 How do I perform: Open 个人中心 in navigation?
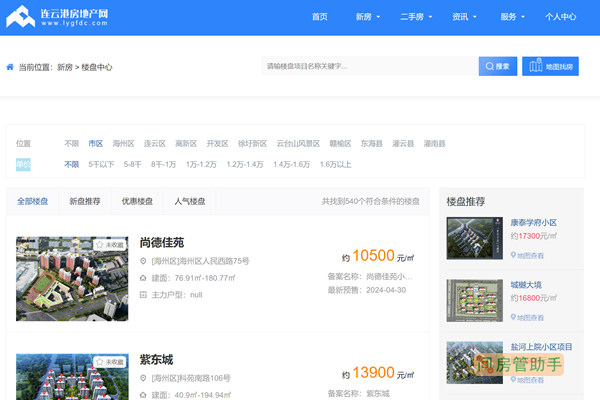(561, 17)
